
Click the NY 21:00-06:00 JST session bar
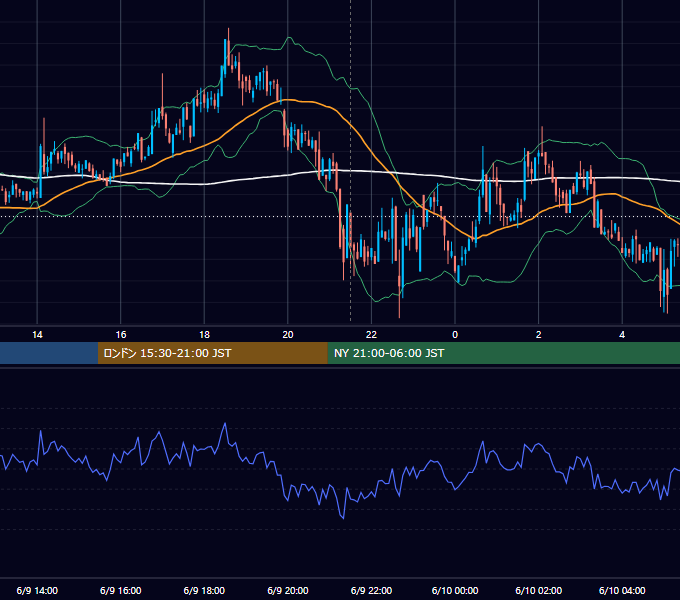click(503, 353)
